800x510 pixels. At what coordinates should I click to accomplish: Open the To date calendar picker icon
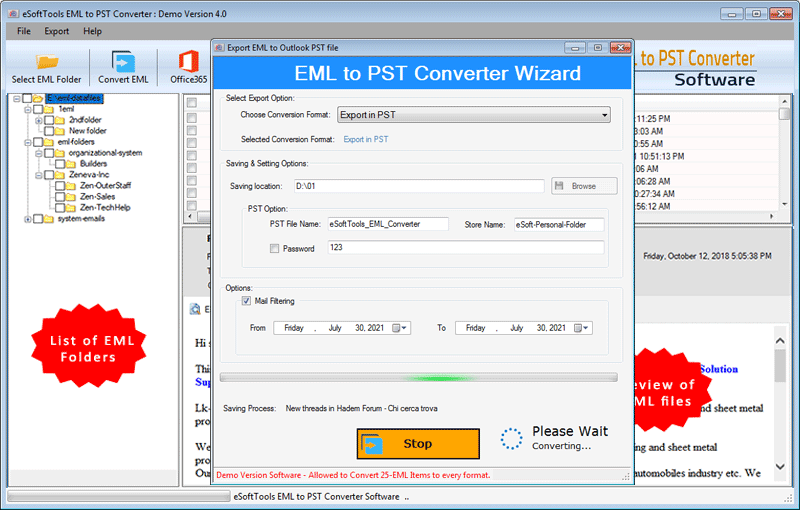tap(580, 328)
